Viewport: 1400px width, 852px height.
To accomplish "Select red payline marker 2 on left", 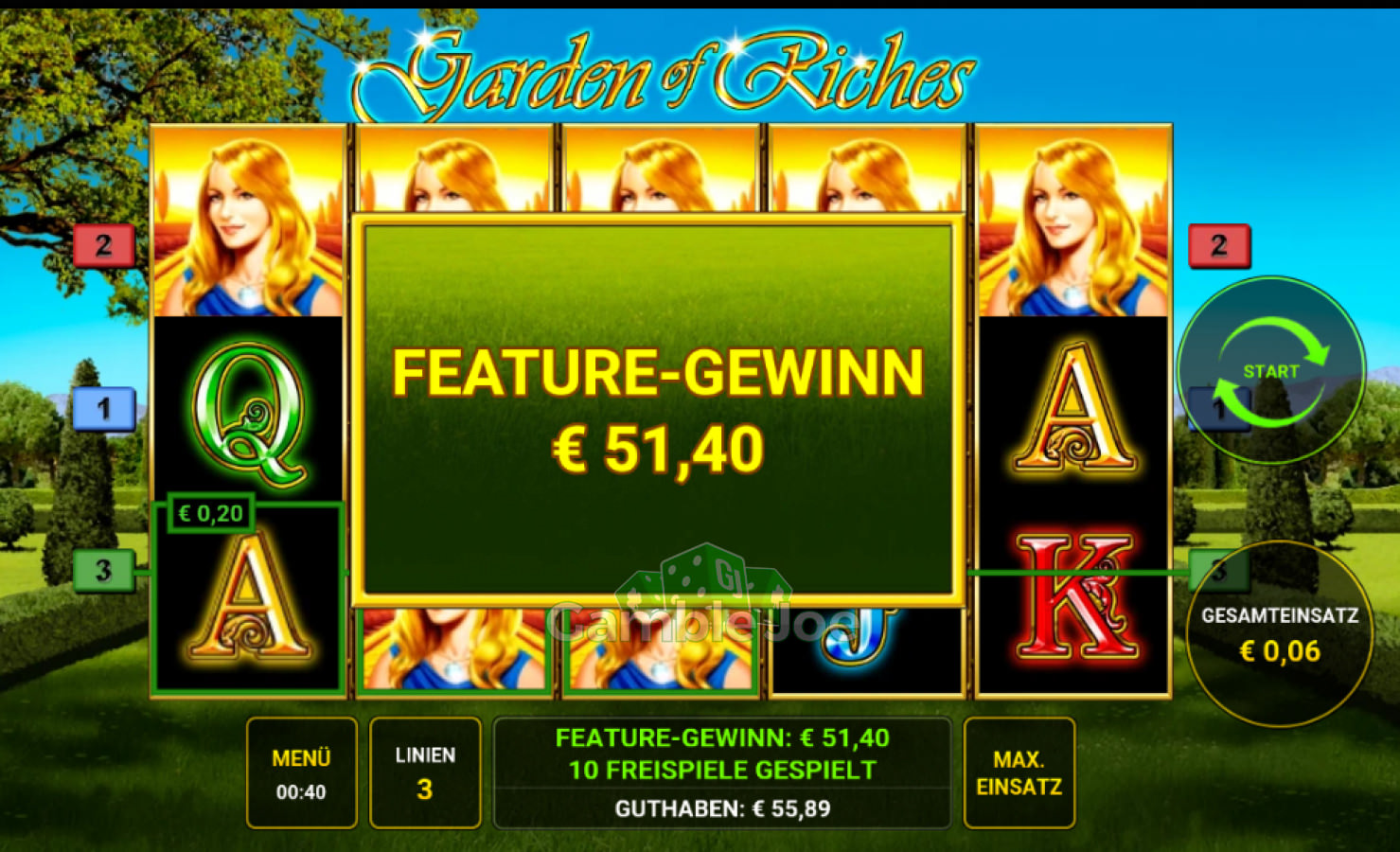I will tap(104, 246).
